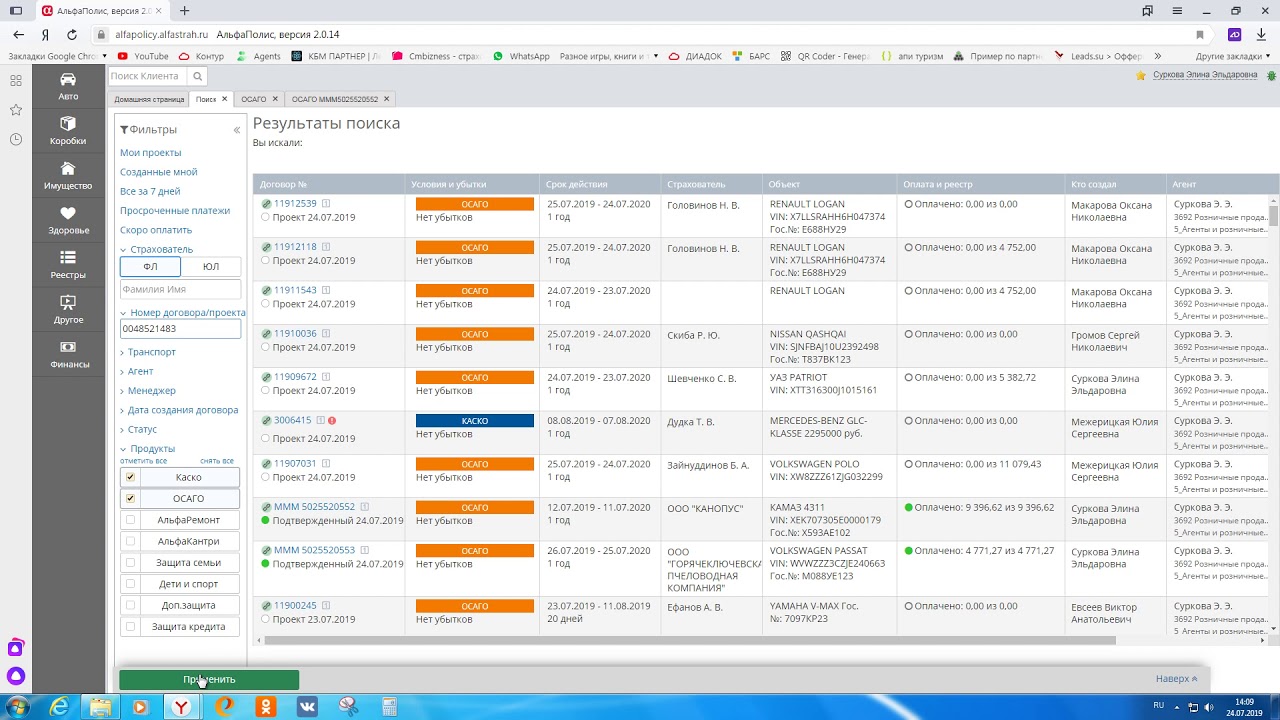
Task: Open the Все за 7 дней filter
Action: (x=150, y=191)
